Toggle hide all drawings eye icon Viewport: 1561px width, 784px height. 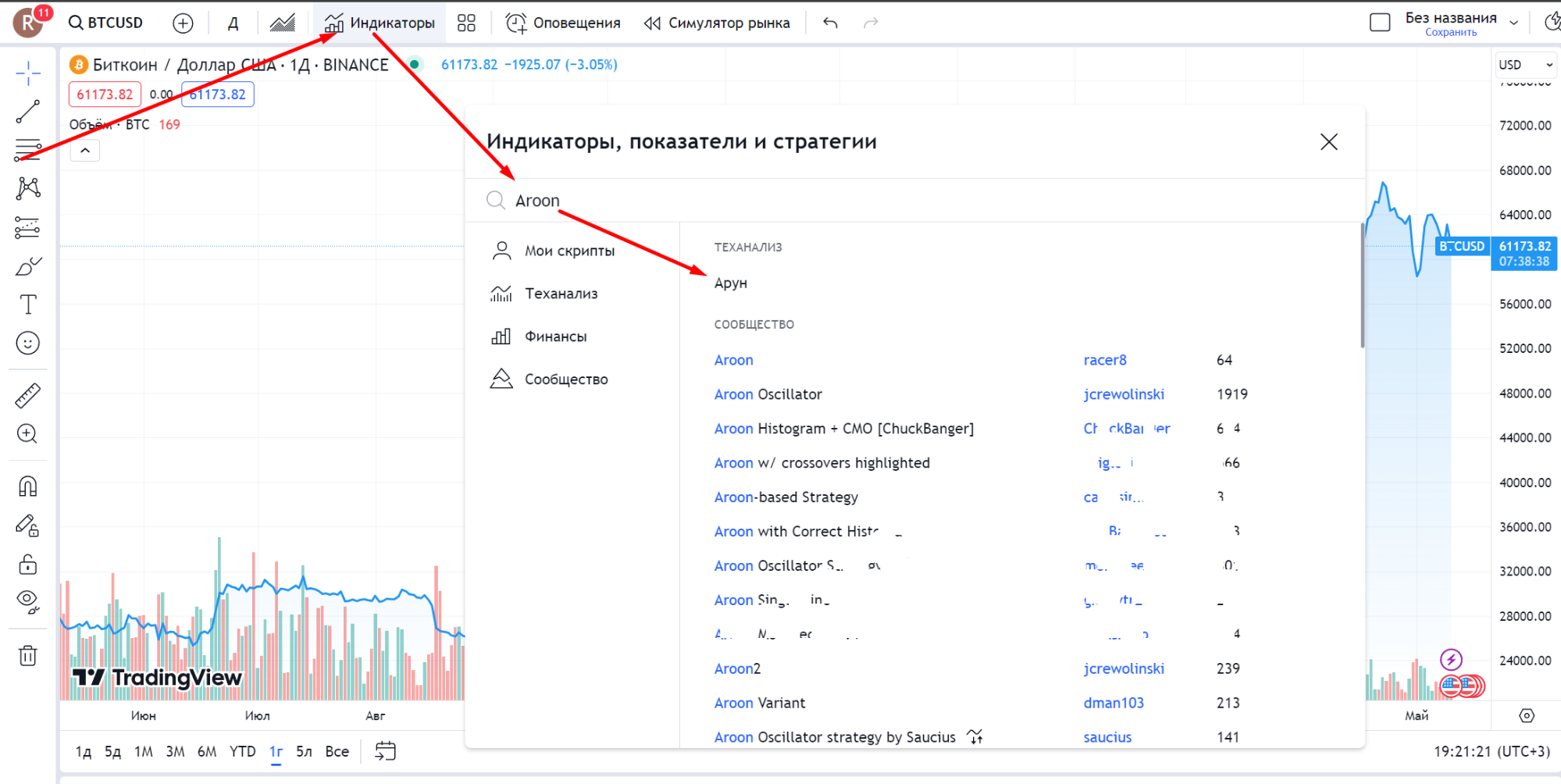click(x=28, y=600)
